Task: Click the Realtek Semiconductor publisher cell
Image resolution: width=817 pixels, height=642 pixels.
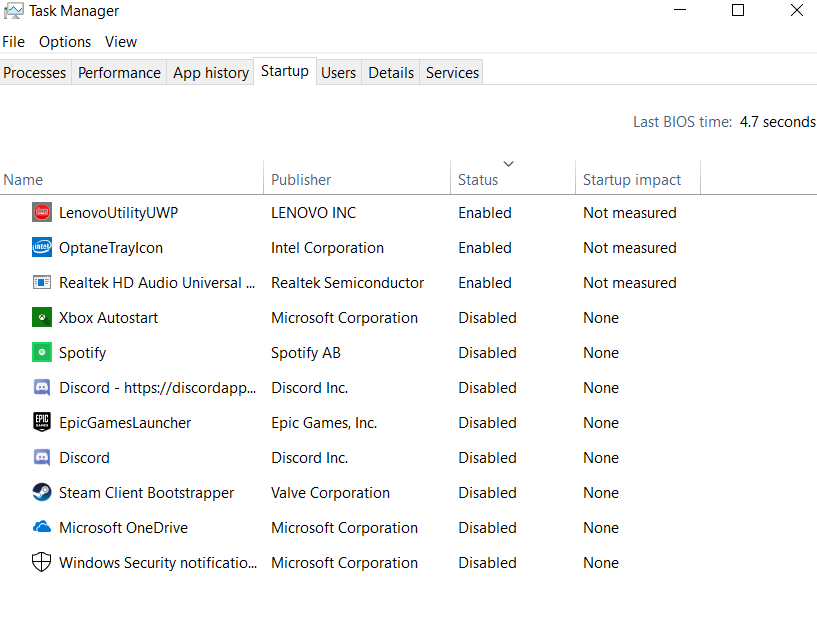Action: click(x=348, y=282)
